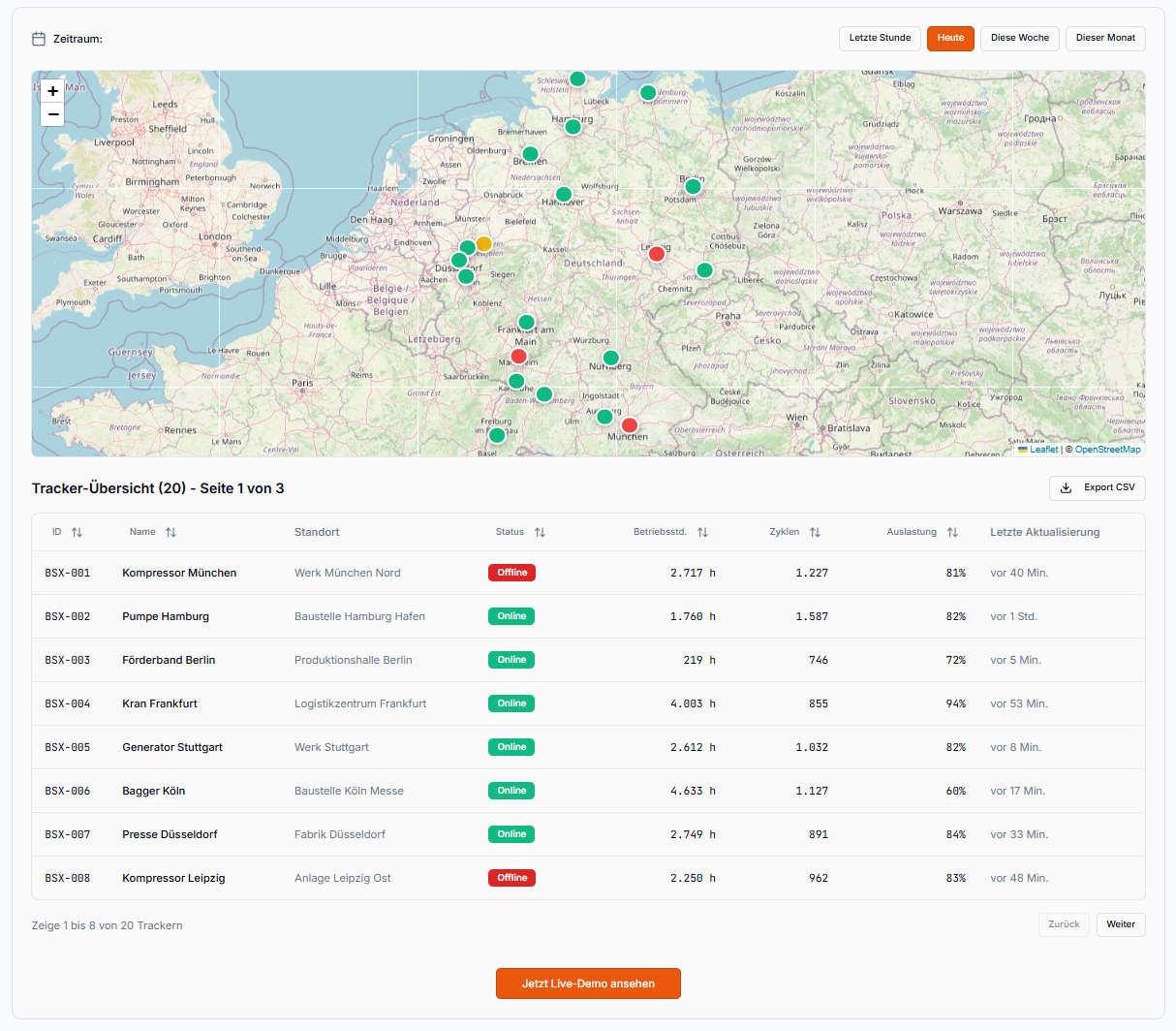Screen dimensions: 1176x1031
Task: Click the Jetzt Live-Demo ansehen button
Action: [x=588, y=983]
